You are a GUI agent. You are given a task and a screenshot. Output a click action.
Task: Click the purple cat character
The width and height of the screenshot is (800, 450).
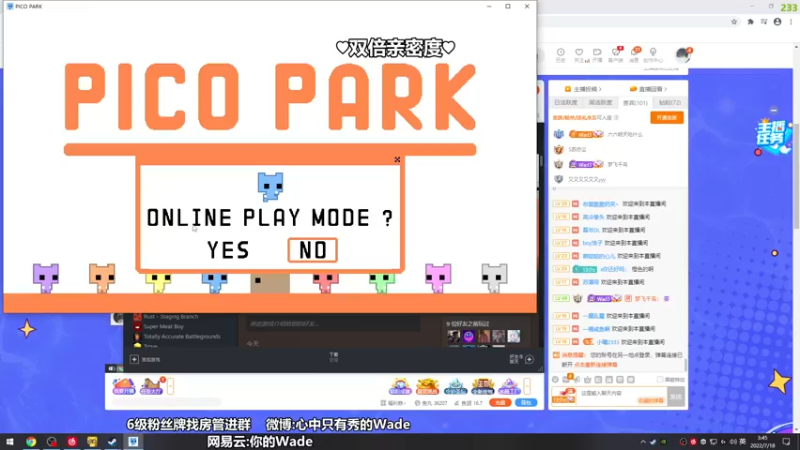pos(46,278)
